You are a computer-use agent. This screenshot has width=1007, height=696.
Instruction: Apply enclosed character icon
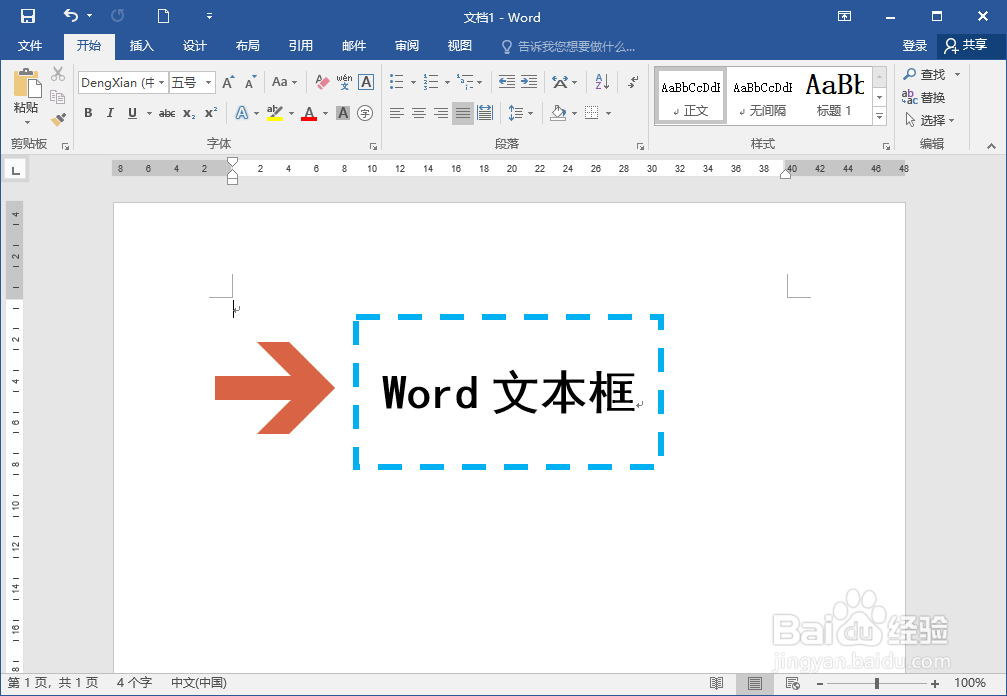pos(365,114)
